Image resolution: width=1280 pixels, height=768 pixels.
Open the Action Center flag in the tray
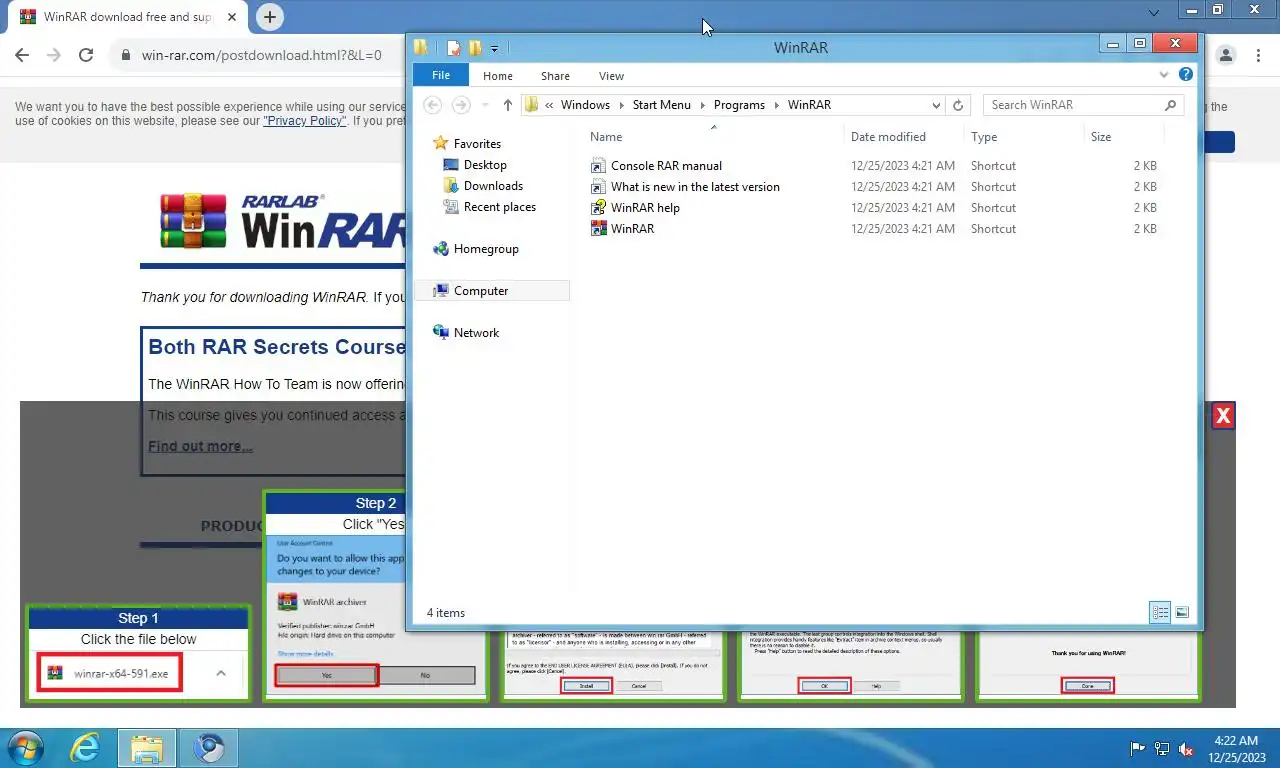(1138, 748)
